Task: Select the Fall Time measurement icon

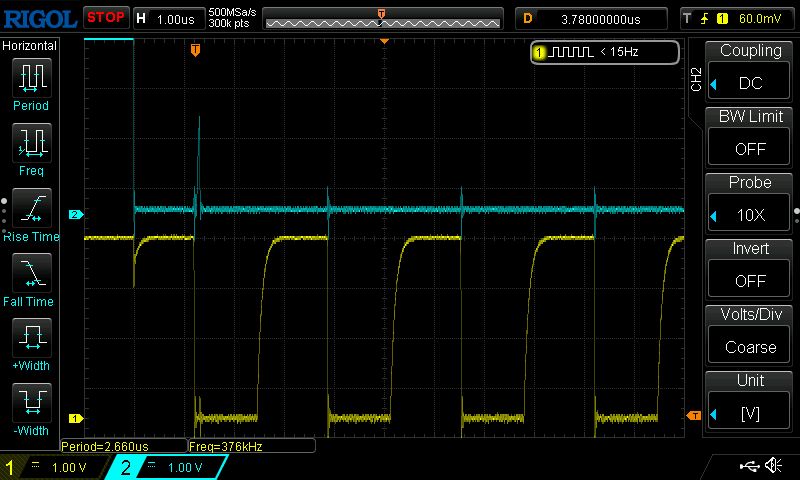Action: [32, 273]
